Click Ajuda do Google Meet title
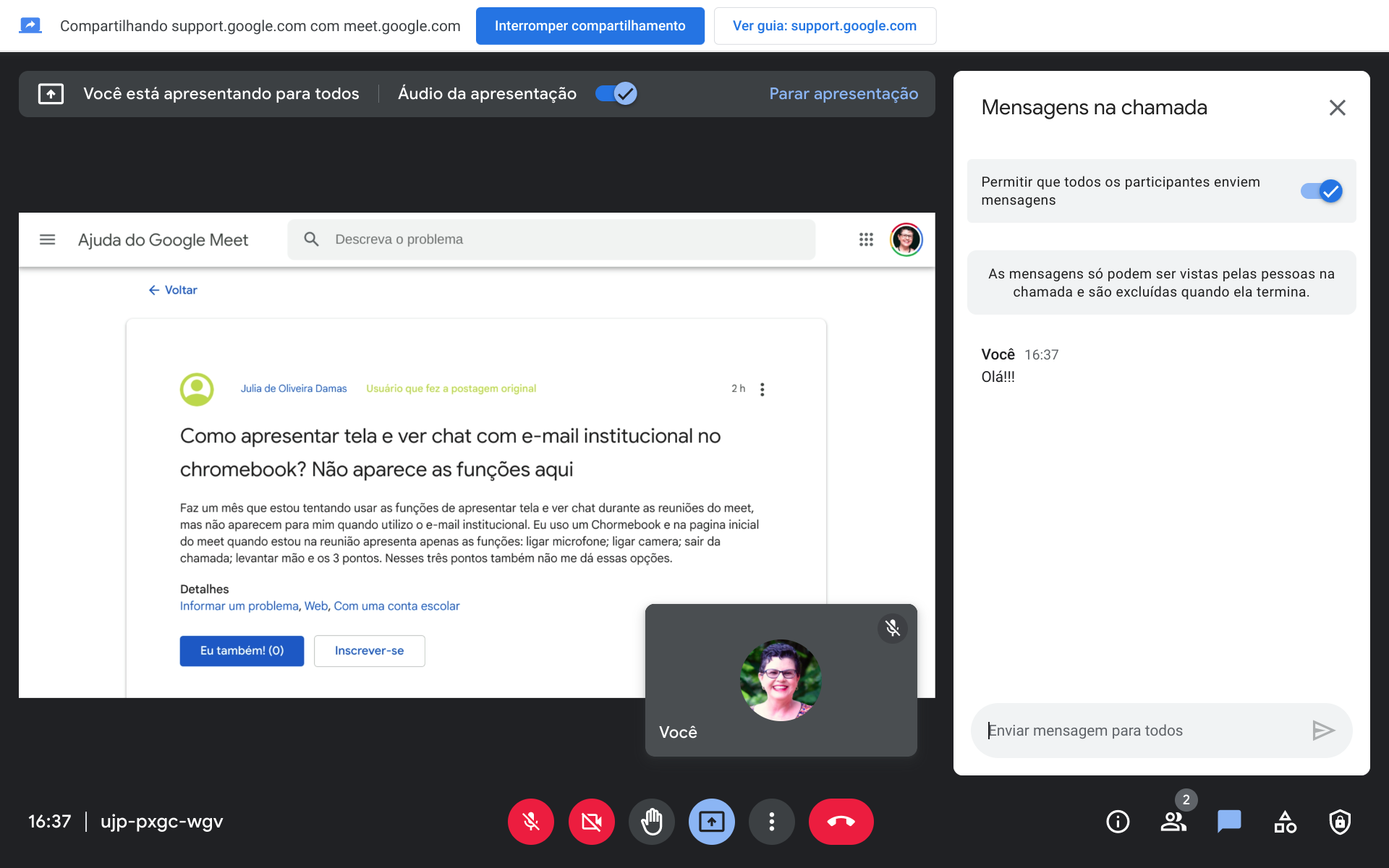This screenshot has height=868, width=1389. click(163, 240)
